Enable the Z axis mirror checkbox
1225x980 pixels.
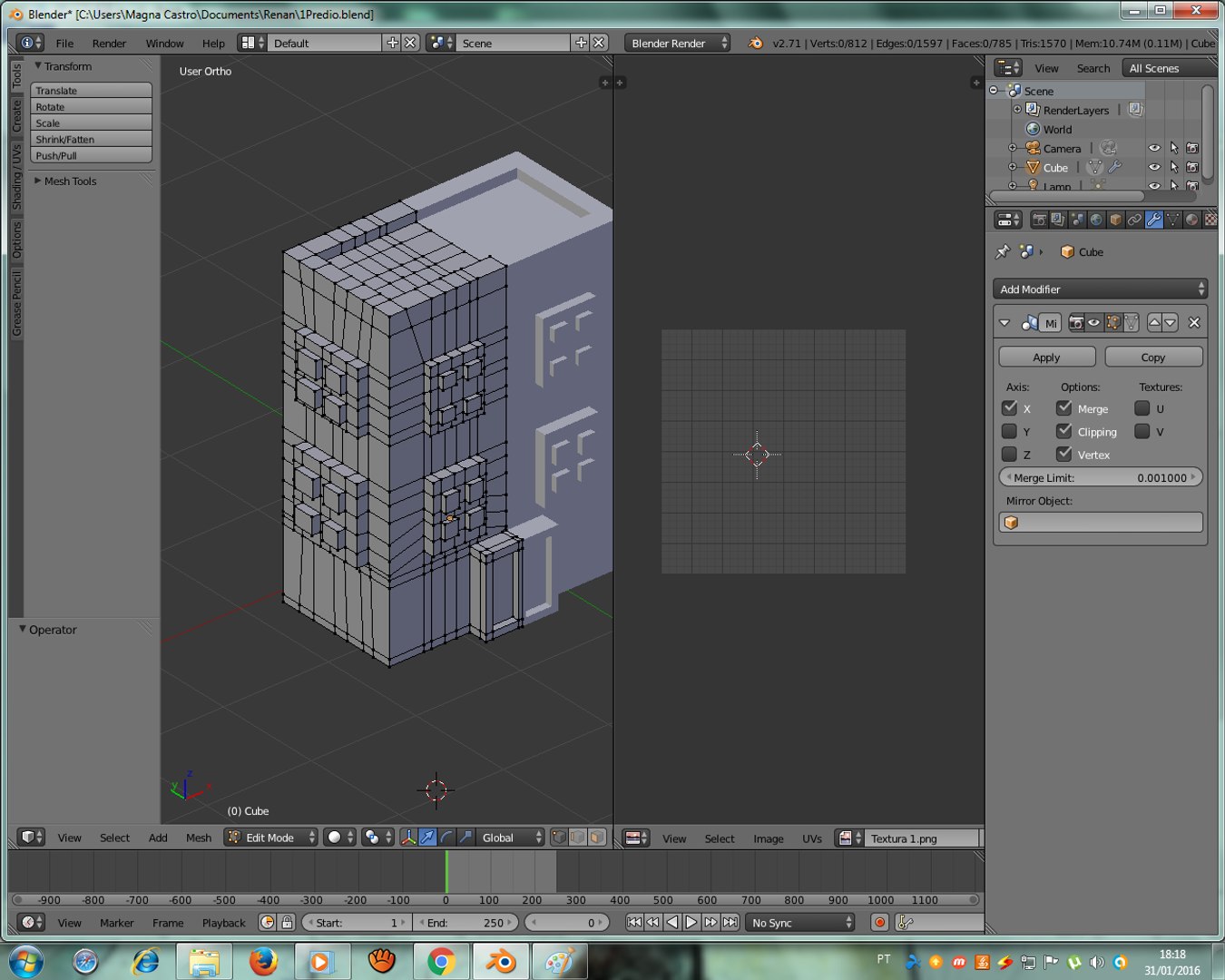[x=1009, y=454]
